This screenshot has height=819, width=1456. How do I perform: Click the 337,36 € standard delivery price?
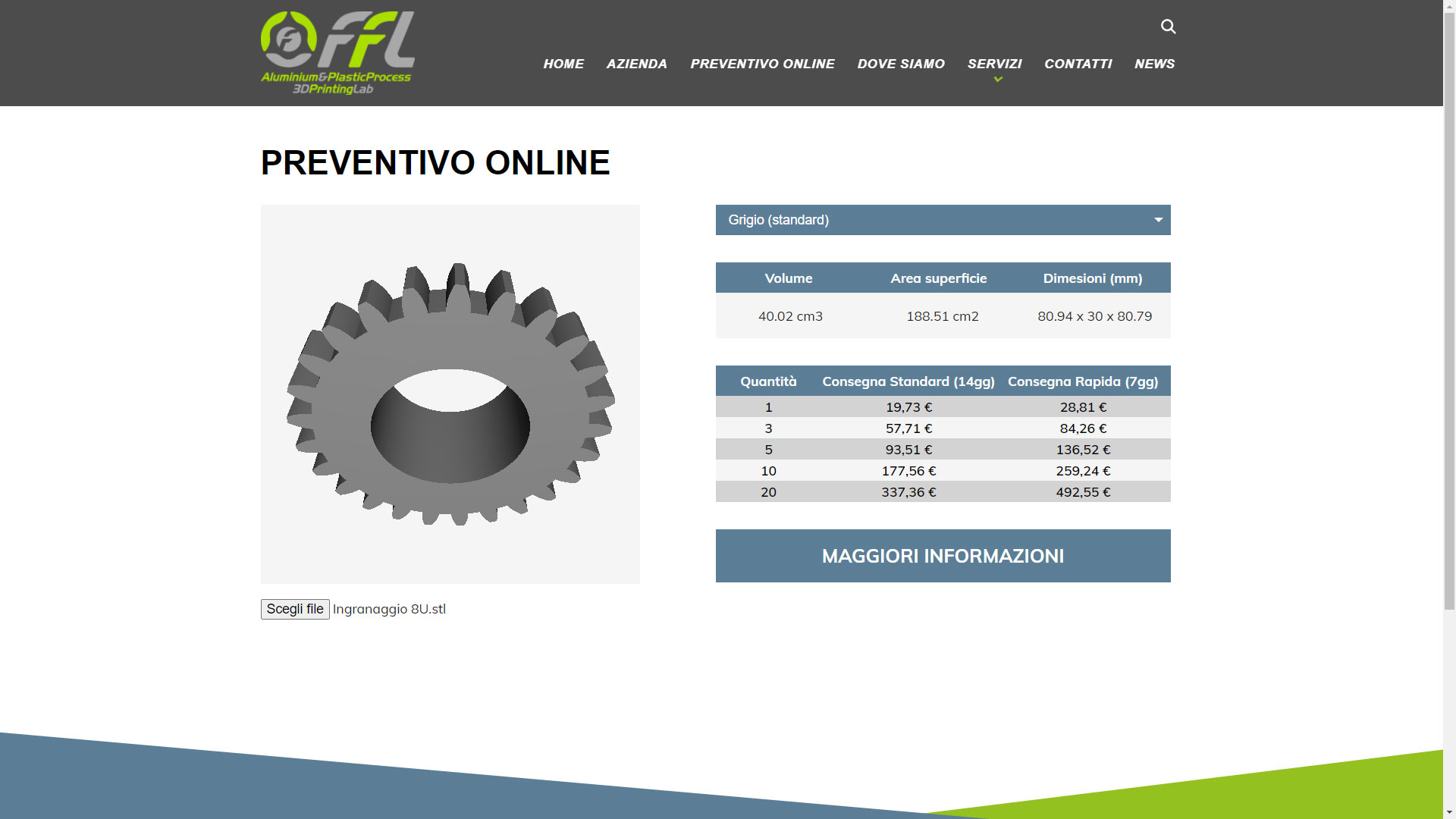(x=908, y=492)
